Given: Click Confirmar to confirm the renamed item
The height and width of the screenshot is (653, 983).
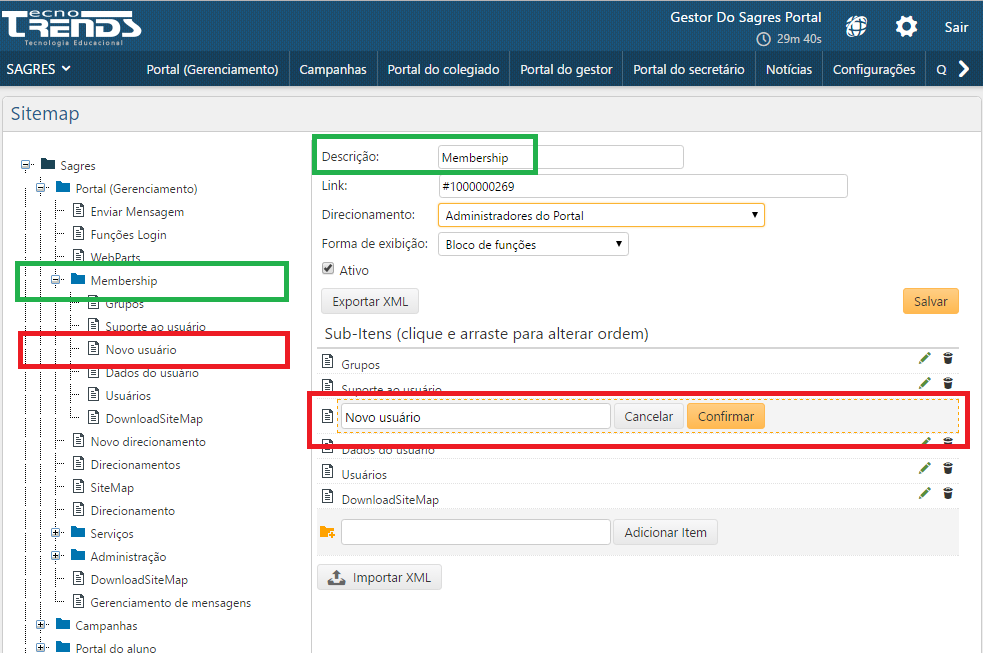Looking at the screenshot, I should click(725, 416).
